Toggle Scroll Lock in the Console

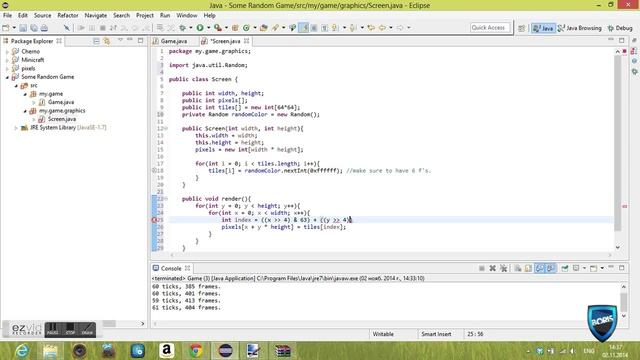coord(528,268)
